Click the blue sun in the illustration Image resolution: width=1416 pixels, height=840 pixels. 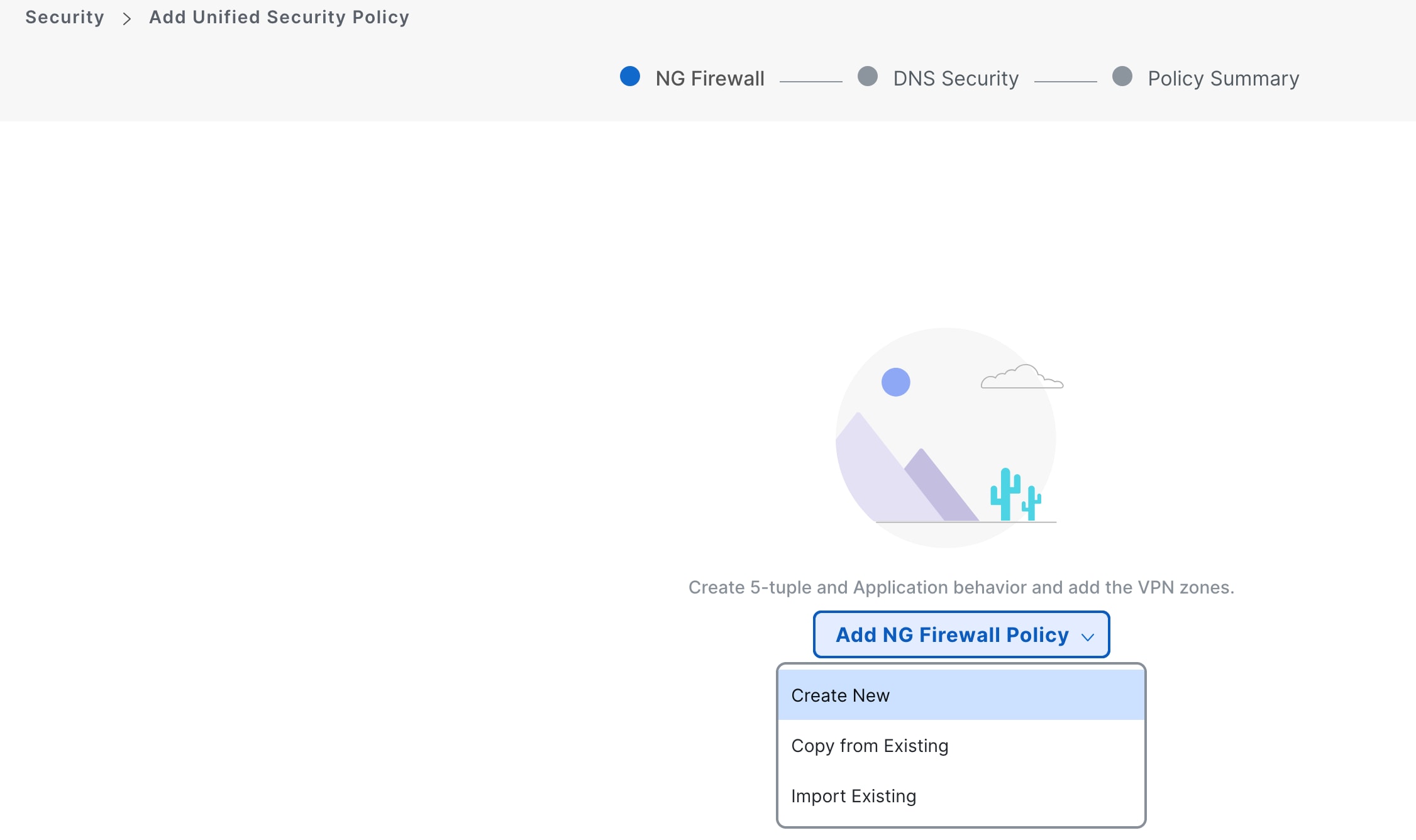[x=895, y=382]
